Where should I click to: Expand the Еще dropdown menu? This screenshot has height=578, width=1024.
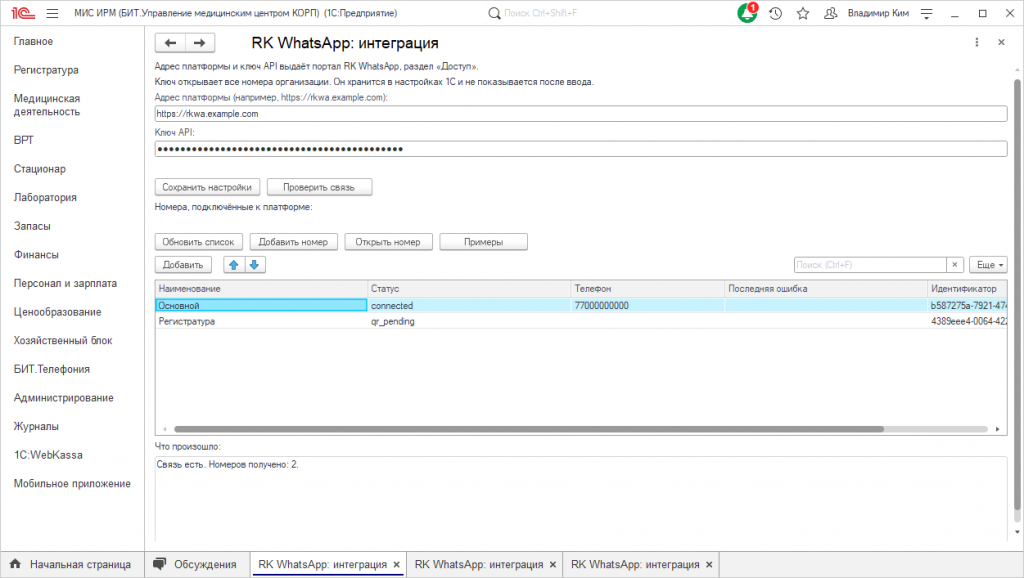(988, 265)
